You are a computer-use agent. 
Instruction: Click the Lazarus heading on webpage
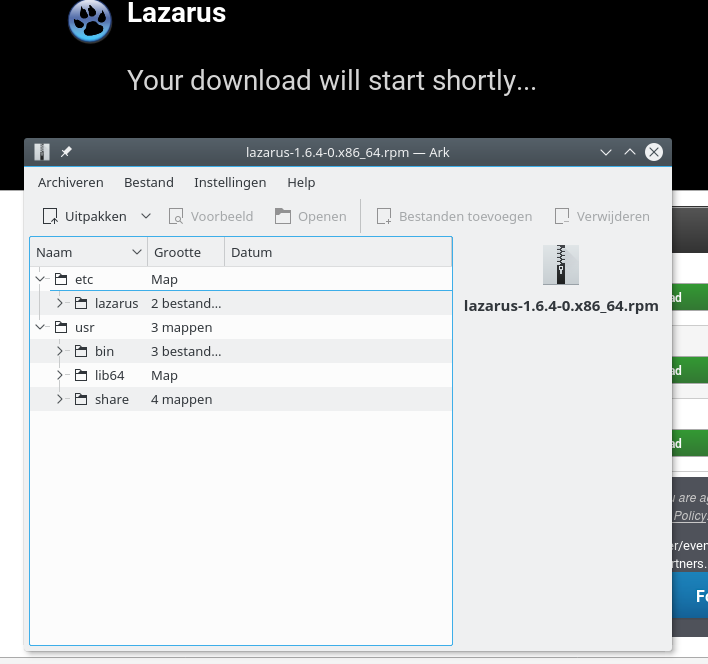pyautogui.click(x=177, y=13)
